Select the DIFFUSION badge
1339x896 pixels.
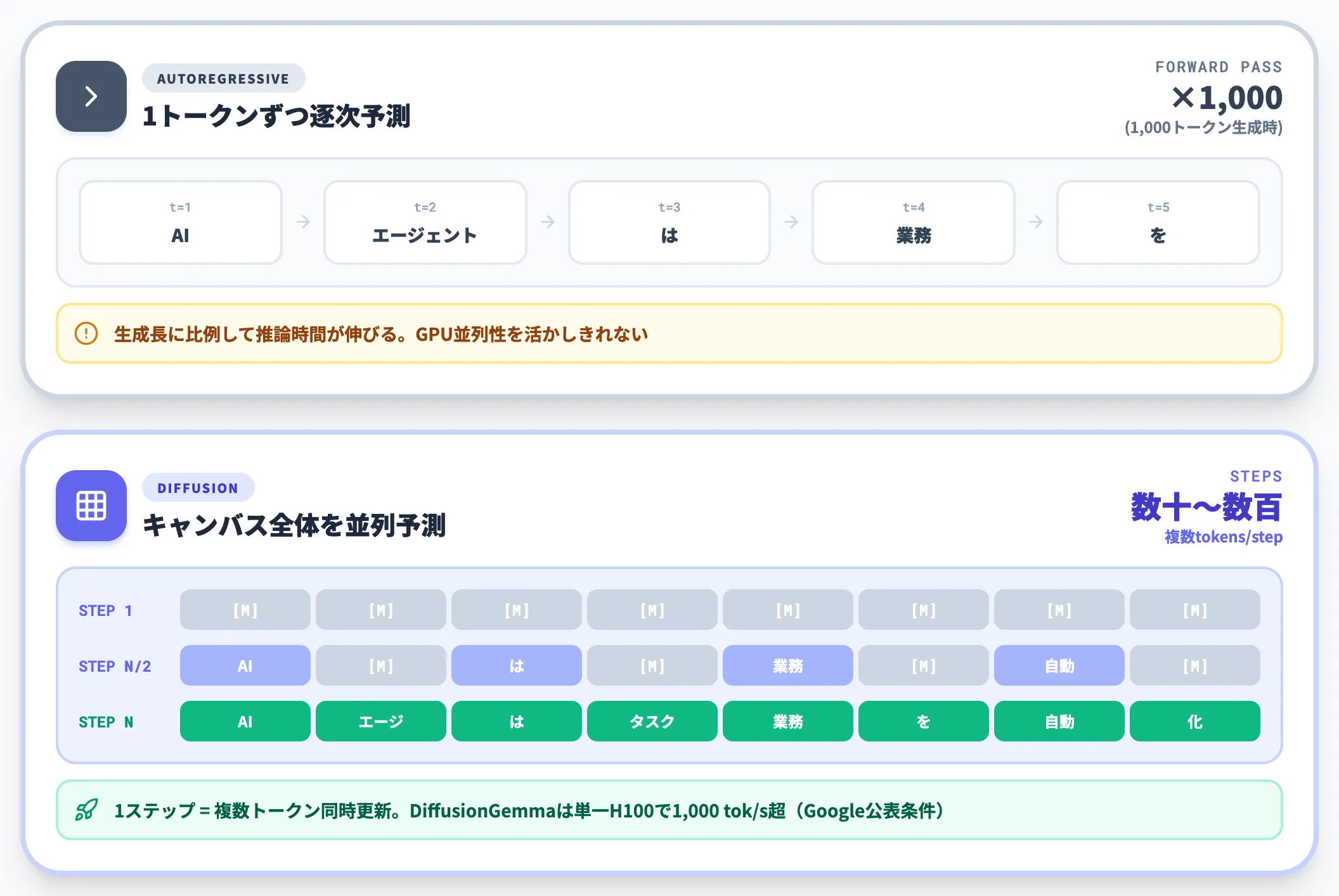coord(198,488)
